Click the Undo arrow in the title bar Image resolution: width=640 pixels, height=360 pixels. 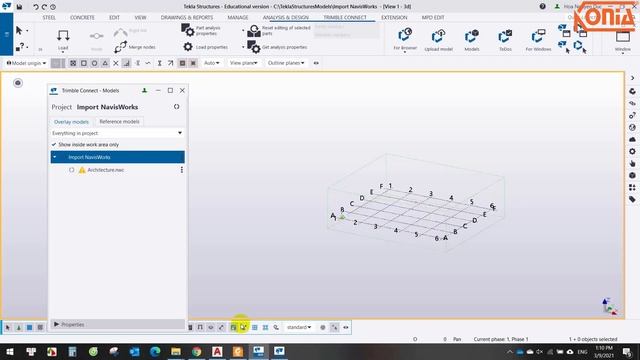click(x=36, y=7)
